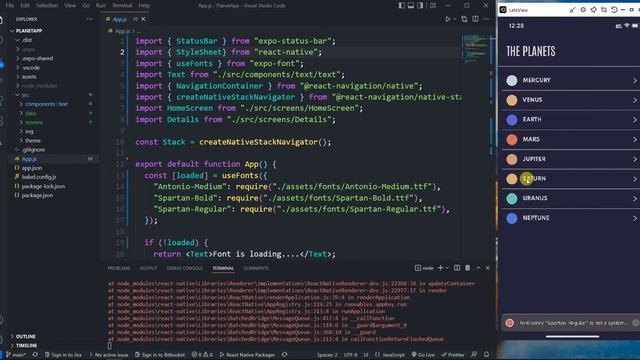This screenshot has width=640, height=360.
Task: Select the node terminal instance
Action: 424,268
